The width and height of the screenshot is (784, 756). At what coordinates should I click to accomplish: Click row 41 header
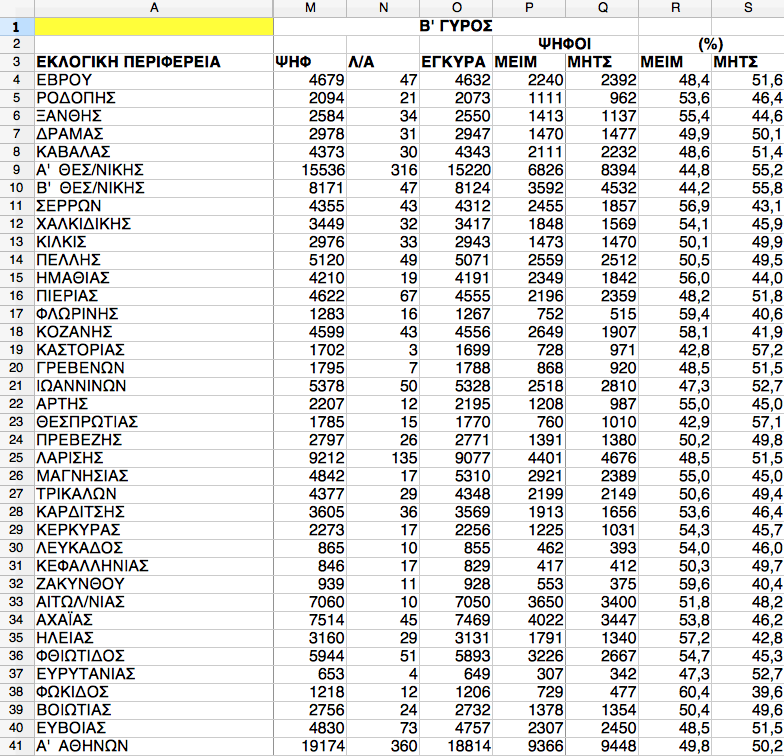[x=17, y=745]
